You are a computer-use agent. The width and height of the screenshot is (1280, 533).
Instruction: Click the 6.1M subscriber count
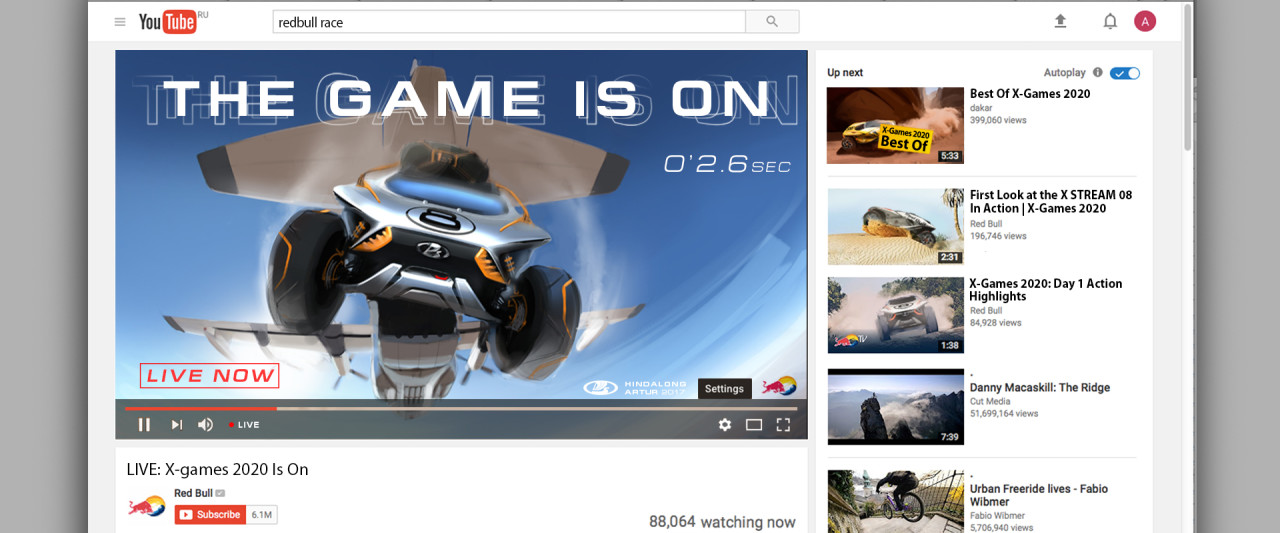(x=262, y=515)
